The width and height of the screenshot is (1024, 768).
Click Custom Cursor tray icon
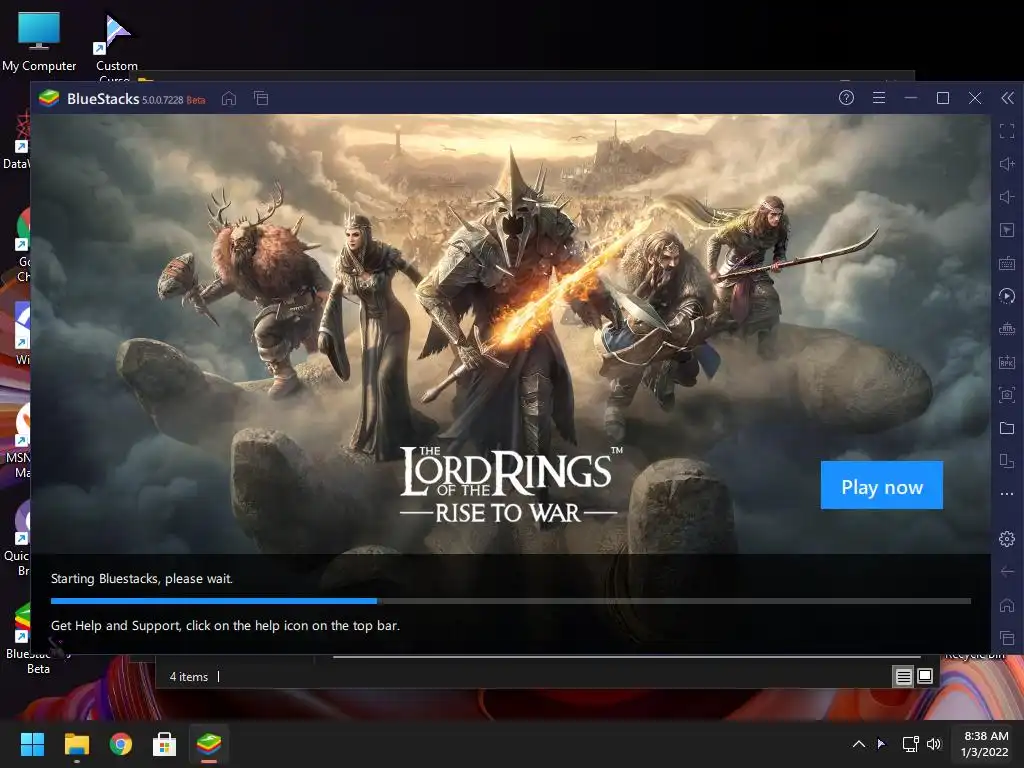click(882, 744)
